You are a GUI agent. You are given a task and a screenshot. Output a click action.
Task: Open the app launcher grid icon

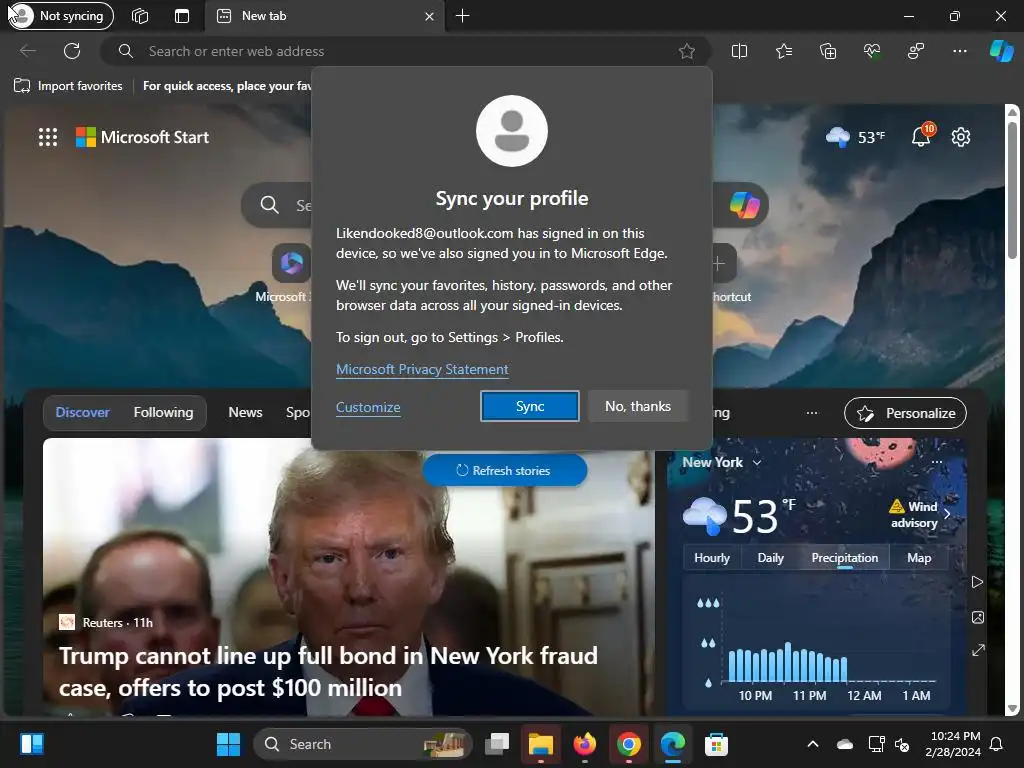[48, 137]
